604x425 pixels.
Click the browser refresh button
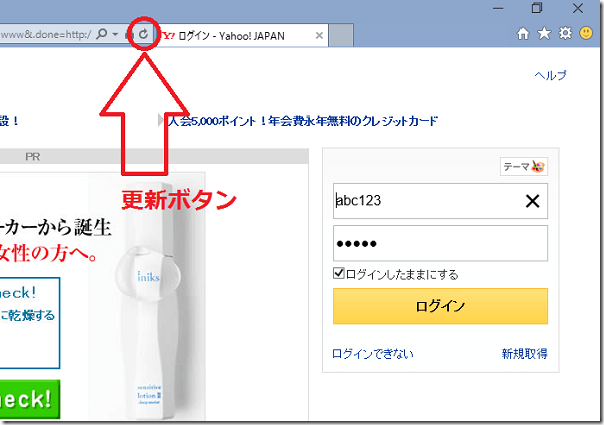click(x=144, y=35)
